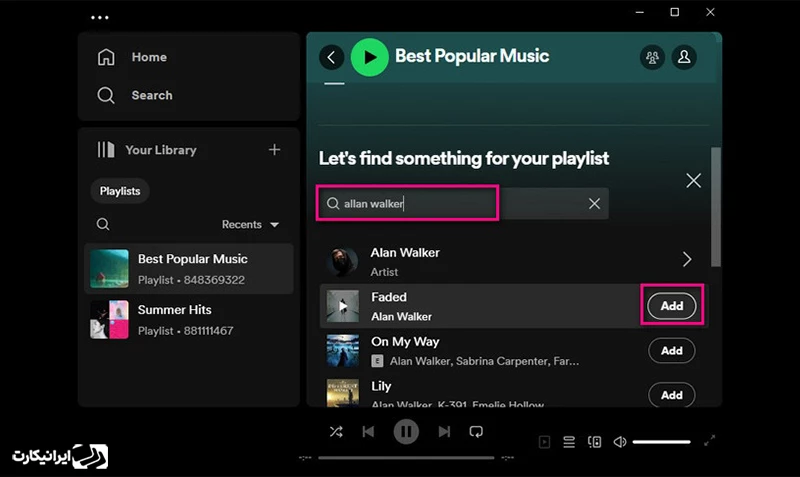The width and height of the screenshot is (800, 477).
Task: Click the Alan Walker artist avatar
Action: point(342,262)
